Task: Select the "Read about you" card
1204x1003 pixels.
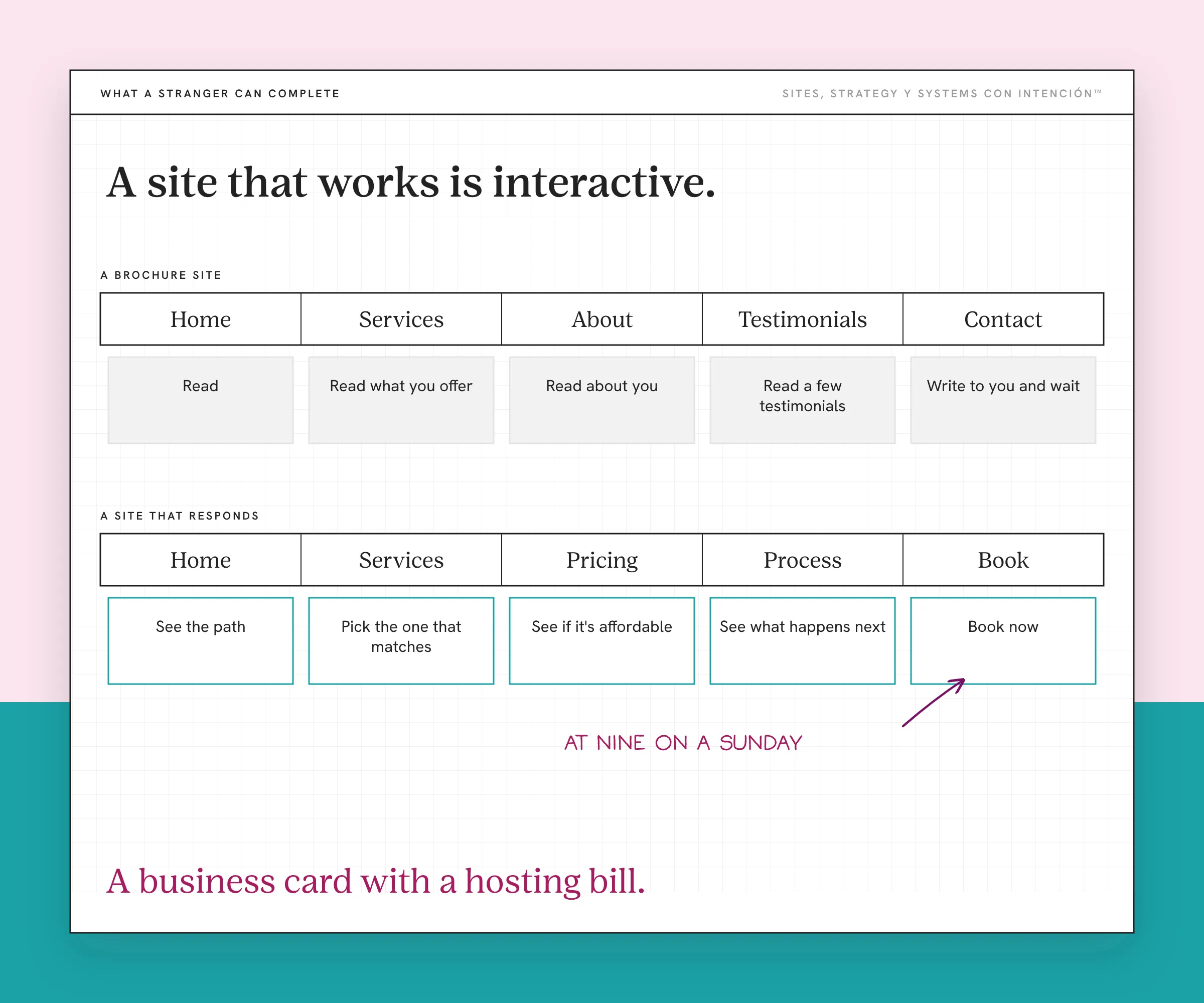Action: [602, 400]
